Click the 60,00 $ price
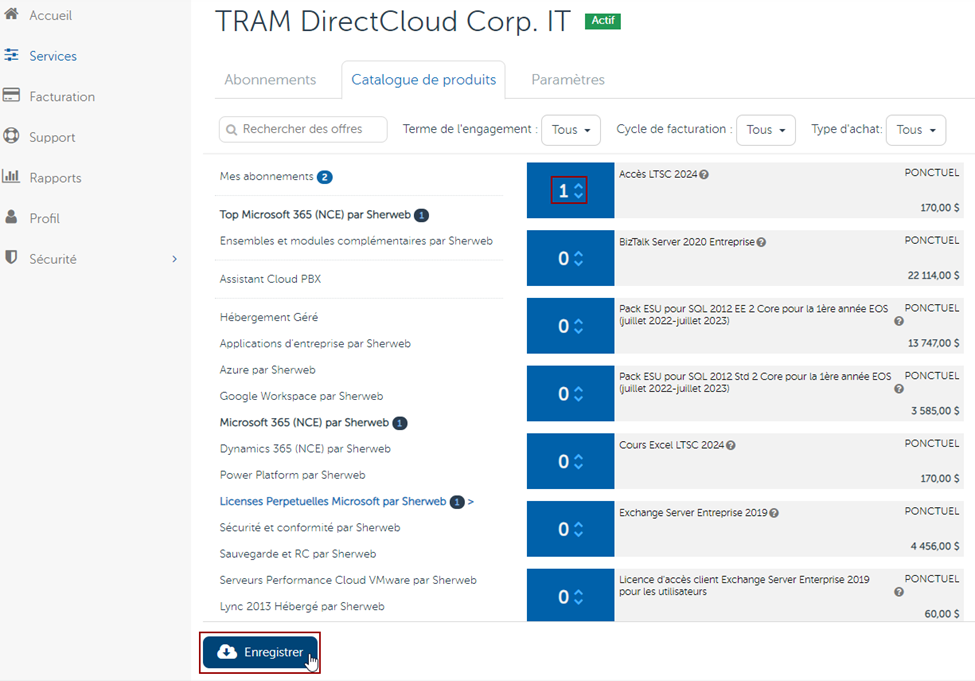Screen dimensions: 975x681 coord(941,614)
